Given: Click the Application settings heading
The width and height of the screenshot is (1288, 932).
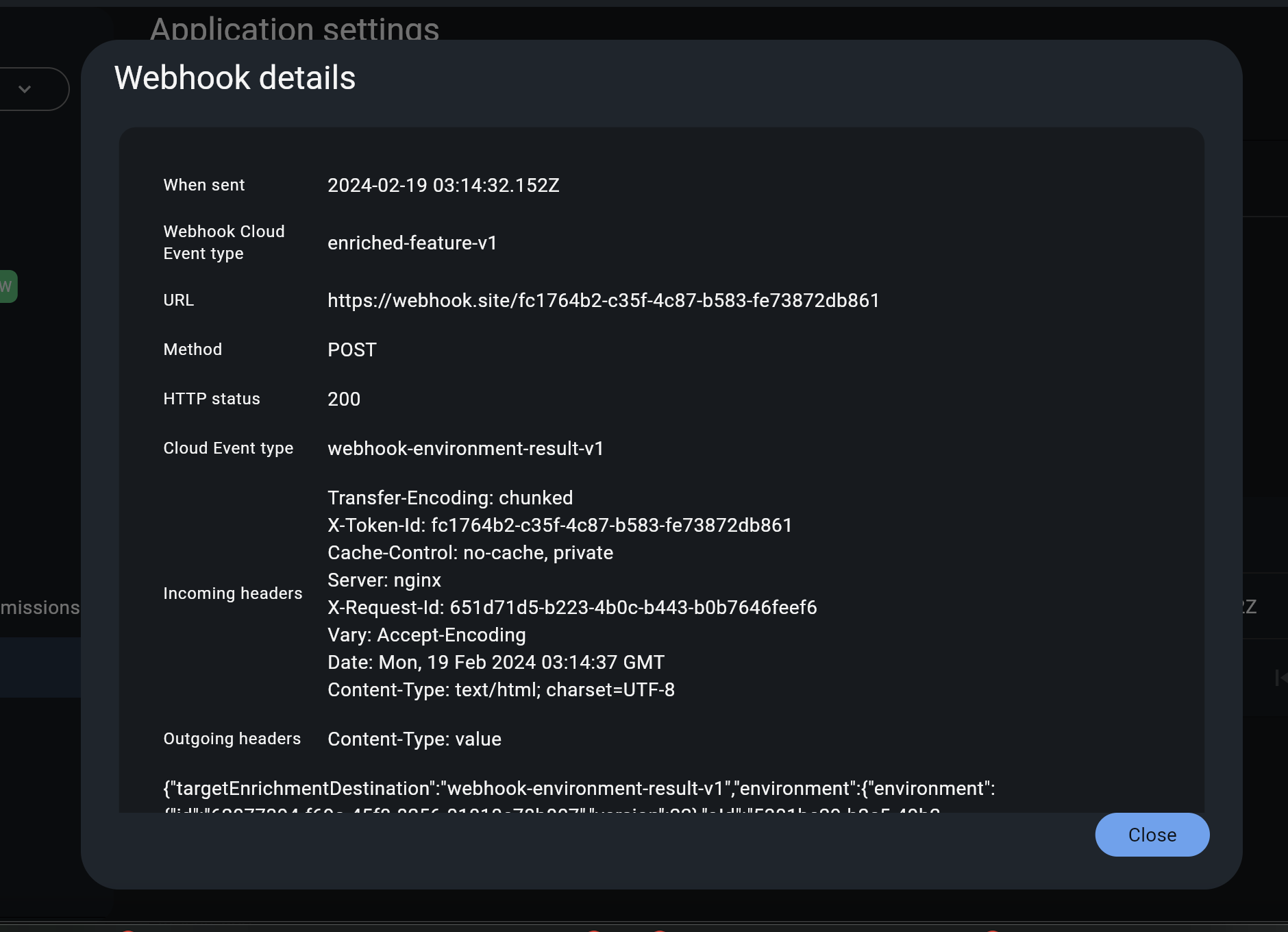Looking at the screenshot, I should point(295,29).
